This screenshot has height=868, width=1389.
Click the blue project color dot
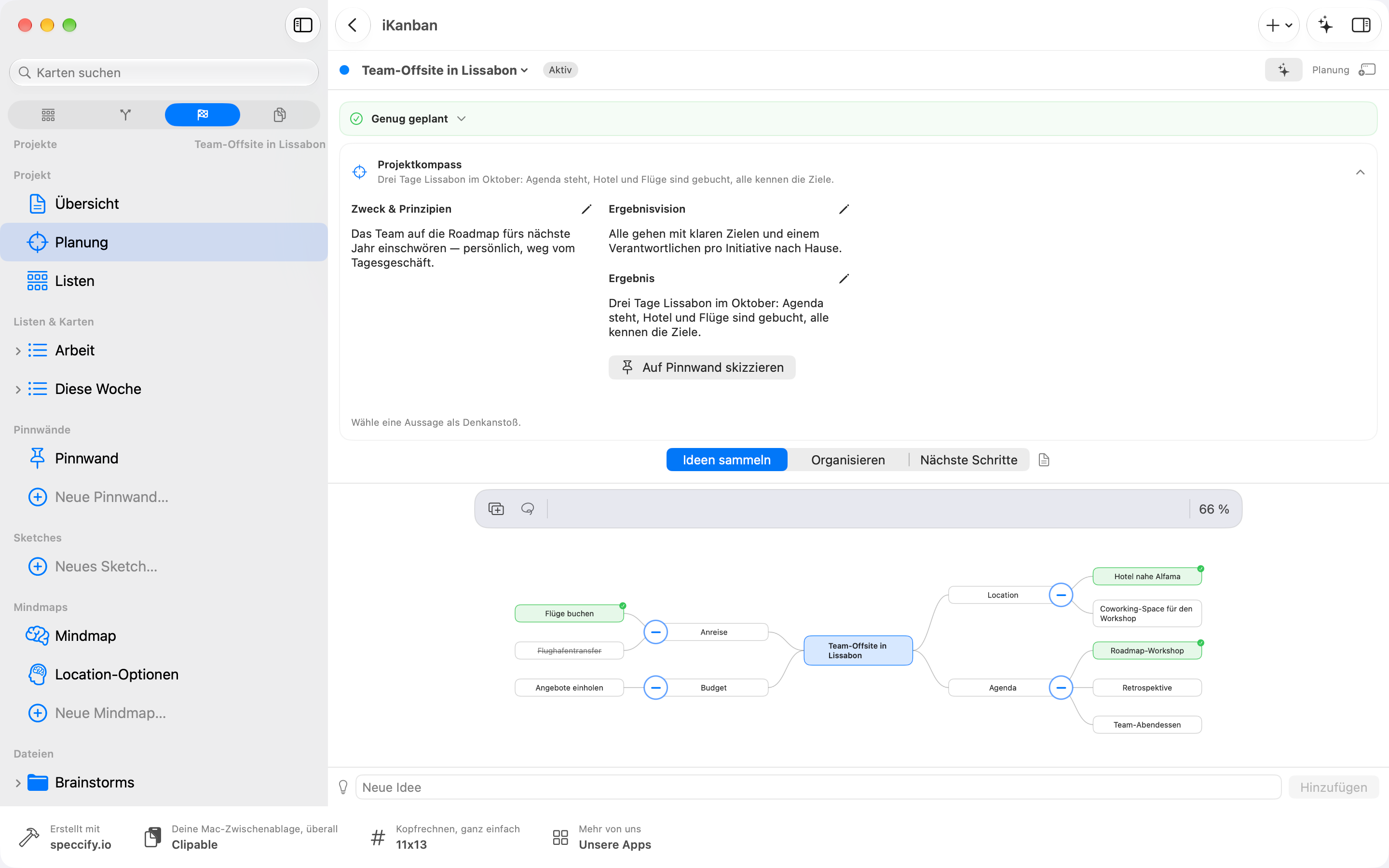click(344, 70)
